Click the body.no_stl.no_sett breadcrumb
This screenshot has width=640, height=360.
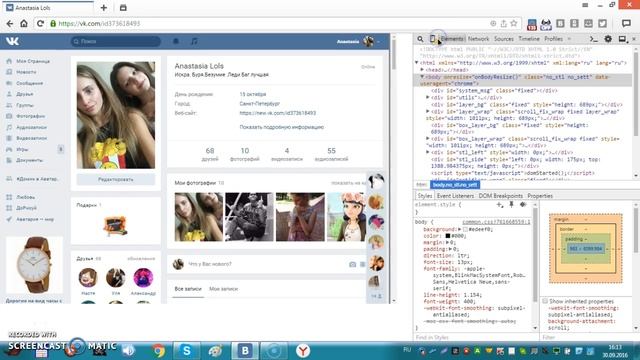point(455,185)
